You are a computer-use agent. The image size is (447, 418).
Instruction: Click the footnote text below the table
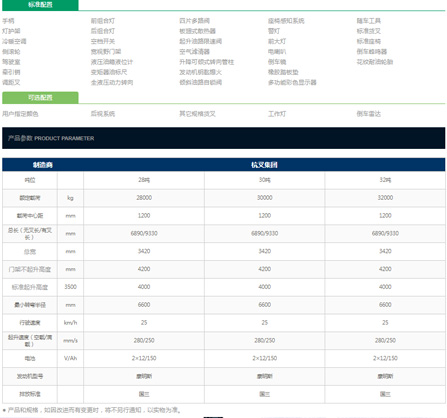point(92,410)
